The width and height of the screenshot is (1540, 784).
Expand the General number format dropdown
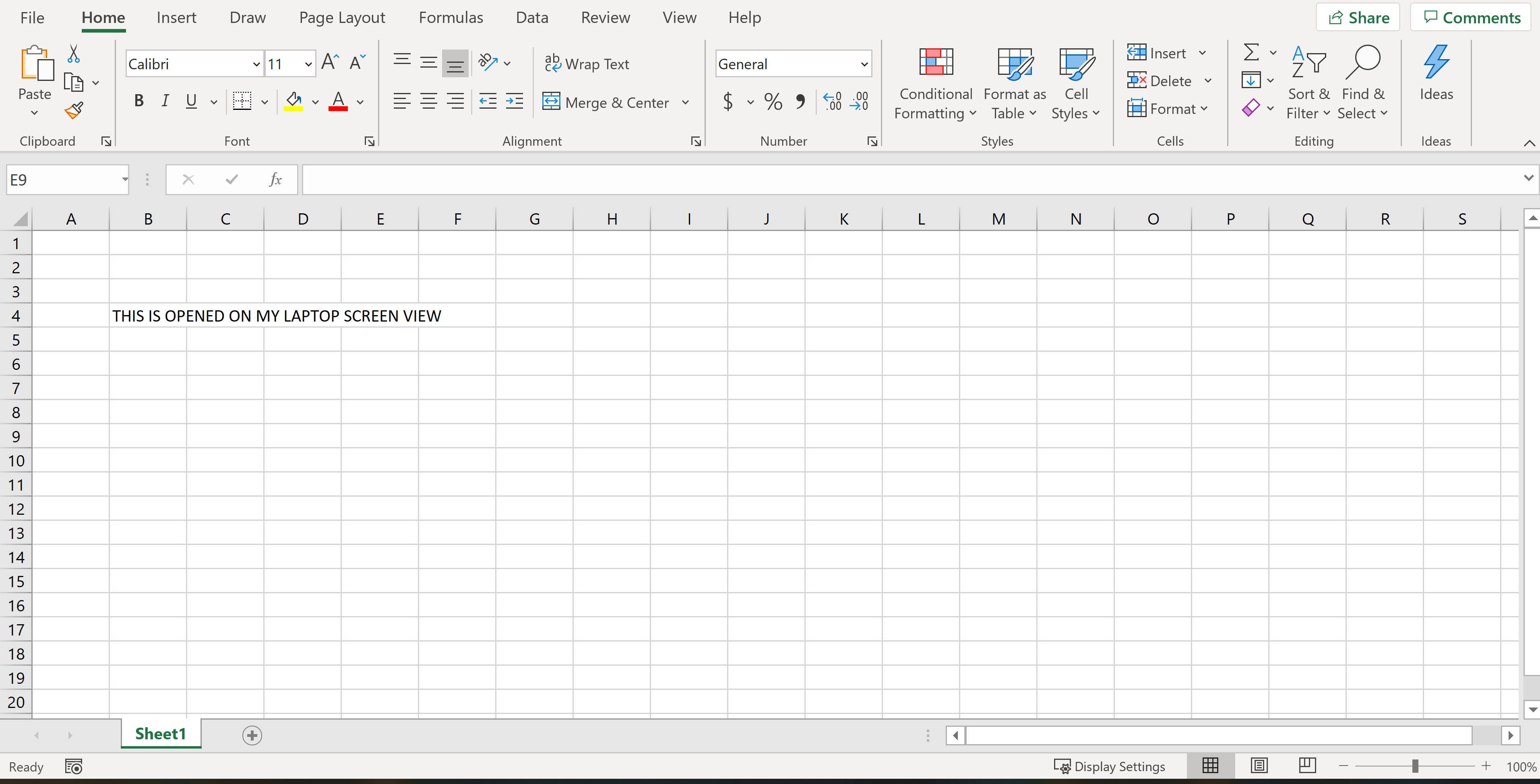pos(864,64)
